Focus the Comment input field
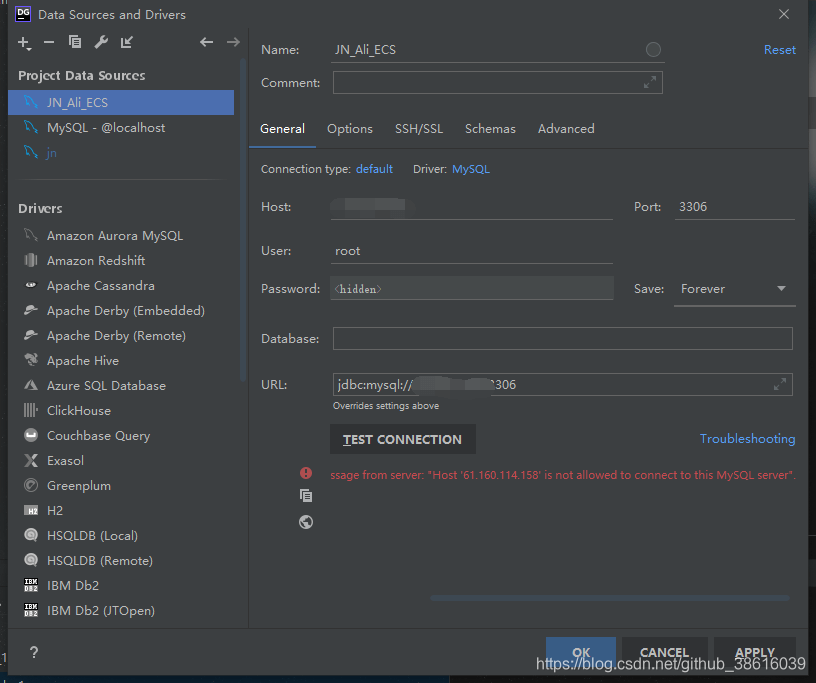The height and width of the screenshot is (683, 816). coord(498,82)
